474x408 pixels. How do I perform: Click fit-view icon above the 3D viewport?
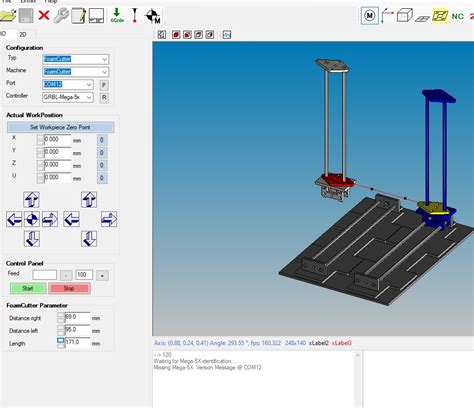(x=162, y=35)
